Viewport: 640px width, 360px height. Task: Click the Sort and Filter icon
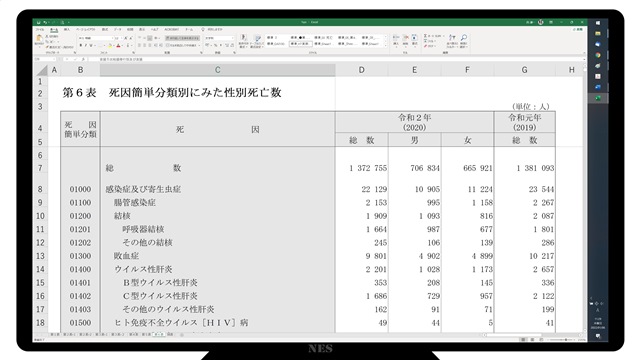point(452,38)
